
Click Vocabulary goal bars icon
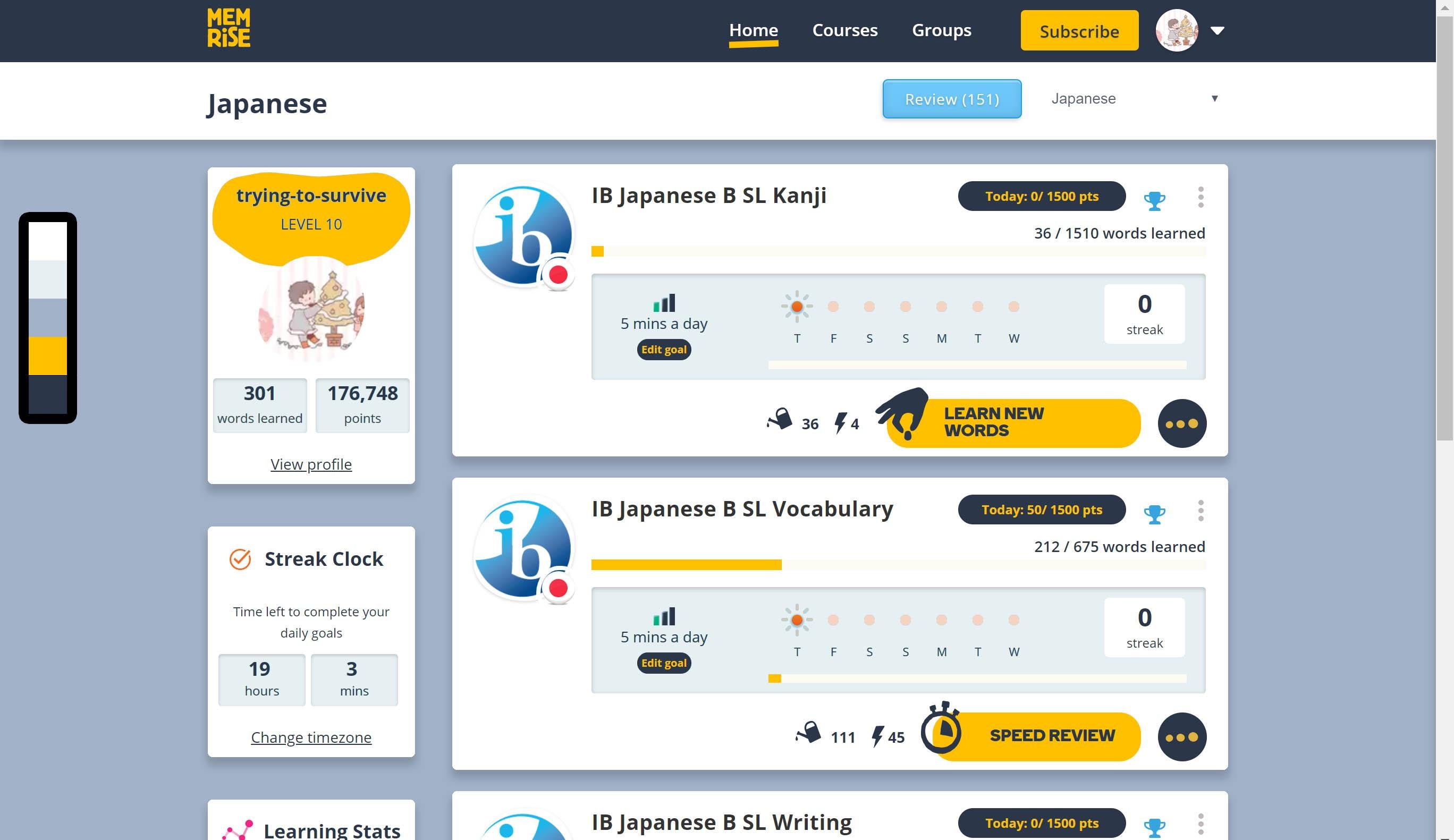664,616
